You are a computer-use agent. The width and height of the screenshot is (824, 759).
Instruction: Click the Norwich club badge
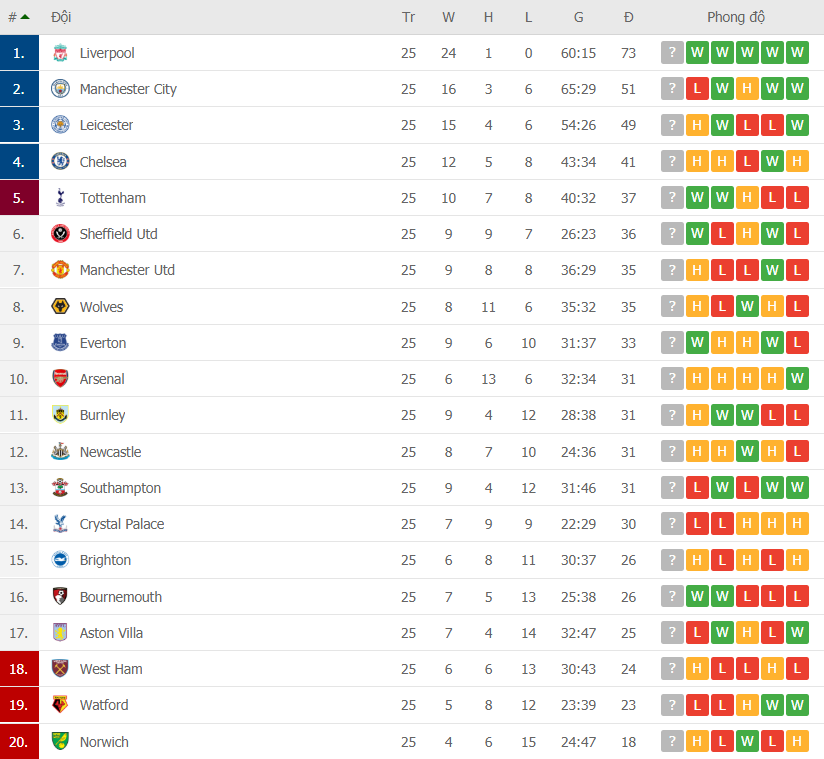coord(60,741)
